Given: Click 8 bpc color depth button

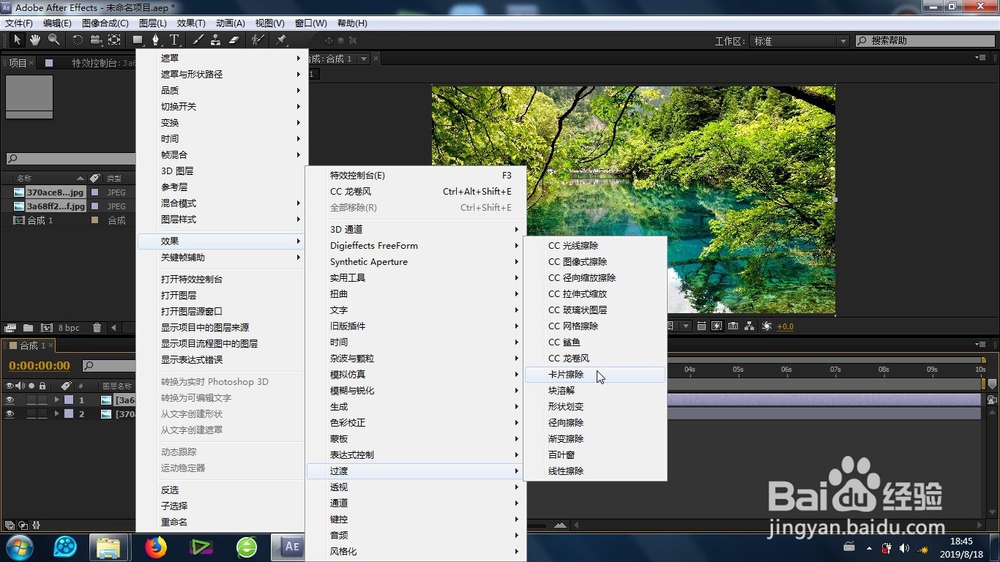Looking at the screenshot, I should pos(69,328).
